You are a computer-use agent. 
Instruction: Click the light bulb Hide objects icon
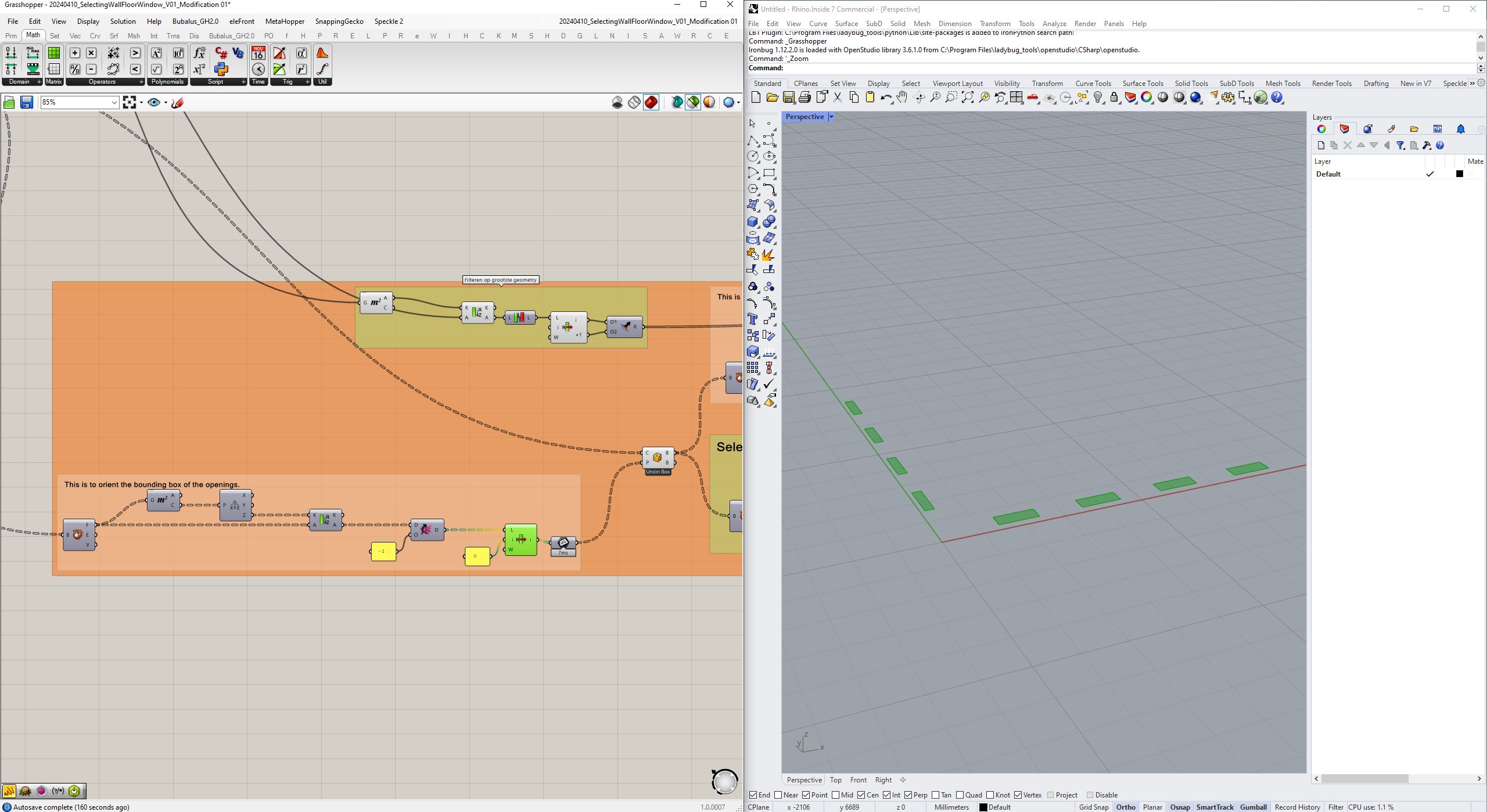(1098, 98)
